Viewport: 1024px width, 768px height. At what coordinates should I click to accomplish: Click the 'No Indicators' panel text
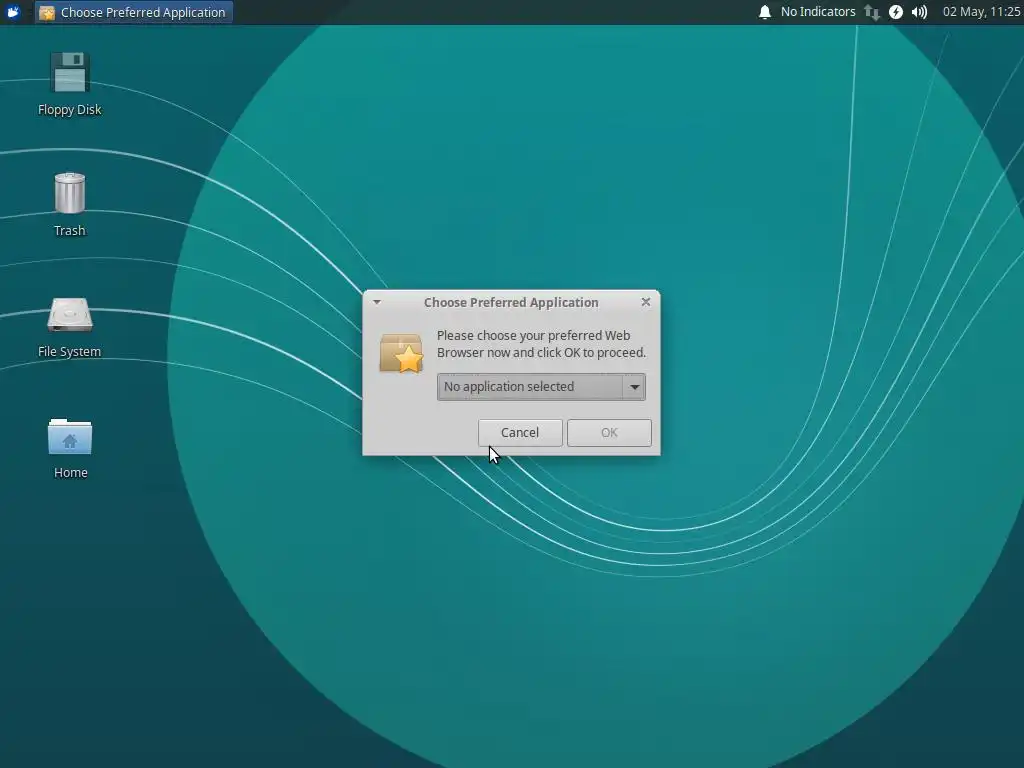pos(818,12)
